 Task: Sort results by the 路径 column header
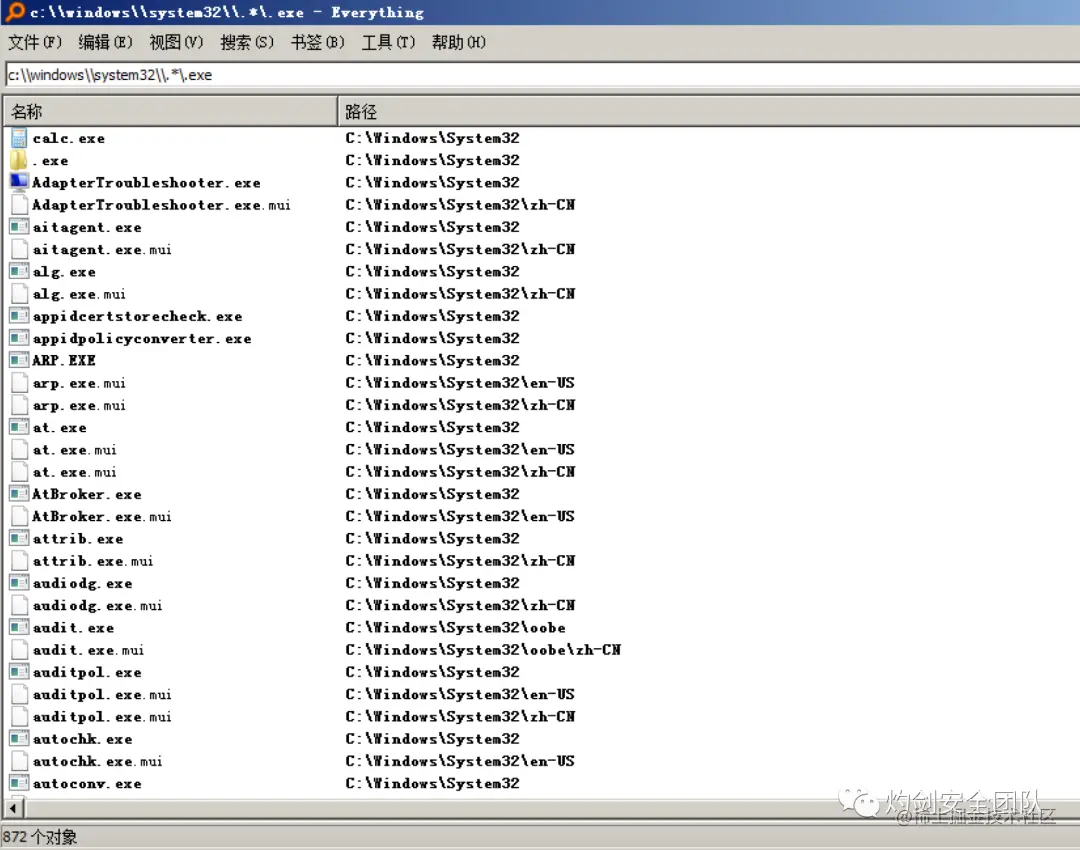pos(709,112)
